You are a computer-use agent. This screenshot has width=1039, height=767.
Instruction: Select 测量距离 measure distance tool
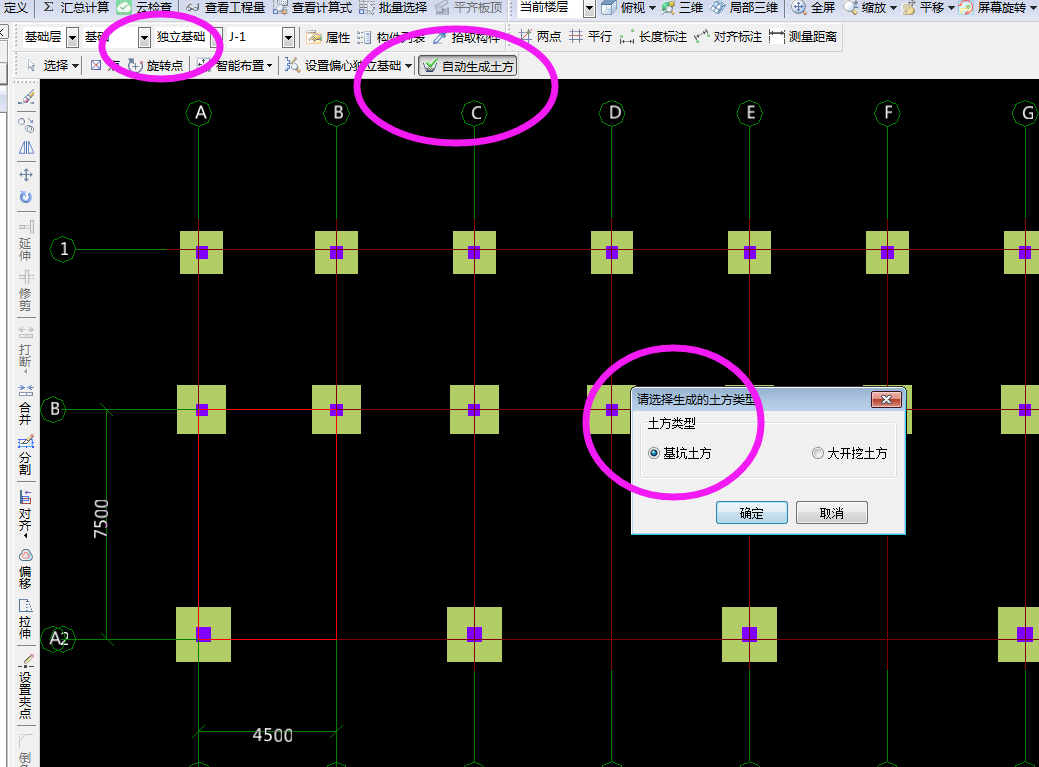click(x=802, y=36)
